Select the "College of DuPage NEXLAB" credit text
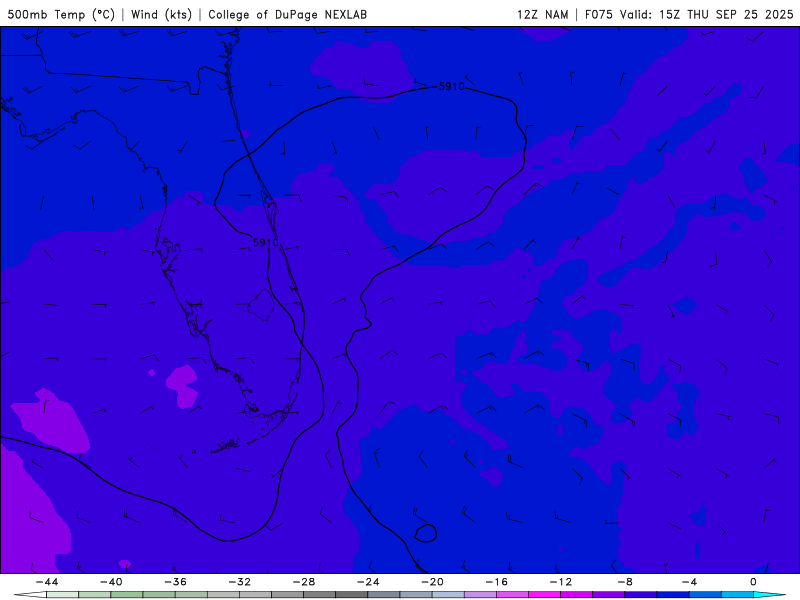Image resolution: width=800 pixels, height=600 pixels. pos(288,14)
